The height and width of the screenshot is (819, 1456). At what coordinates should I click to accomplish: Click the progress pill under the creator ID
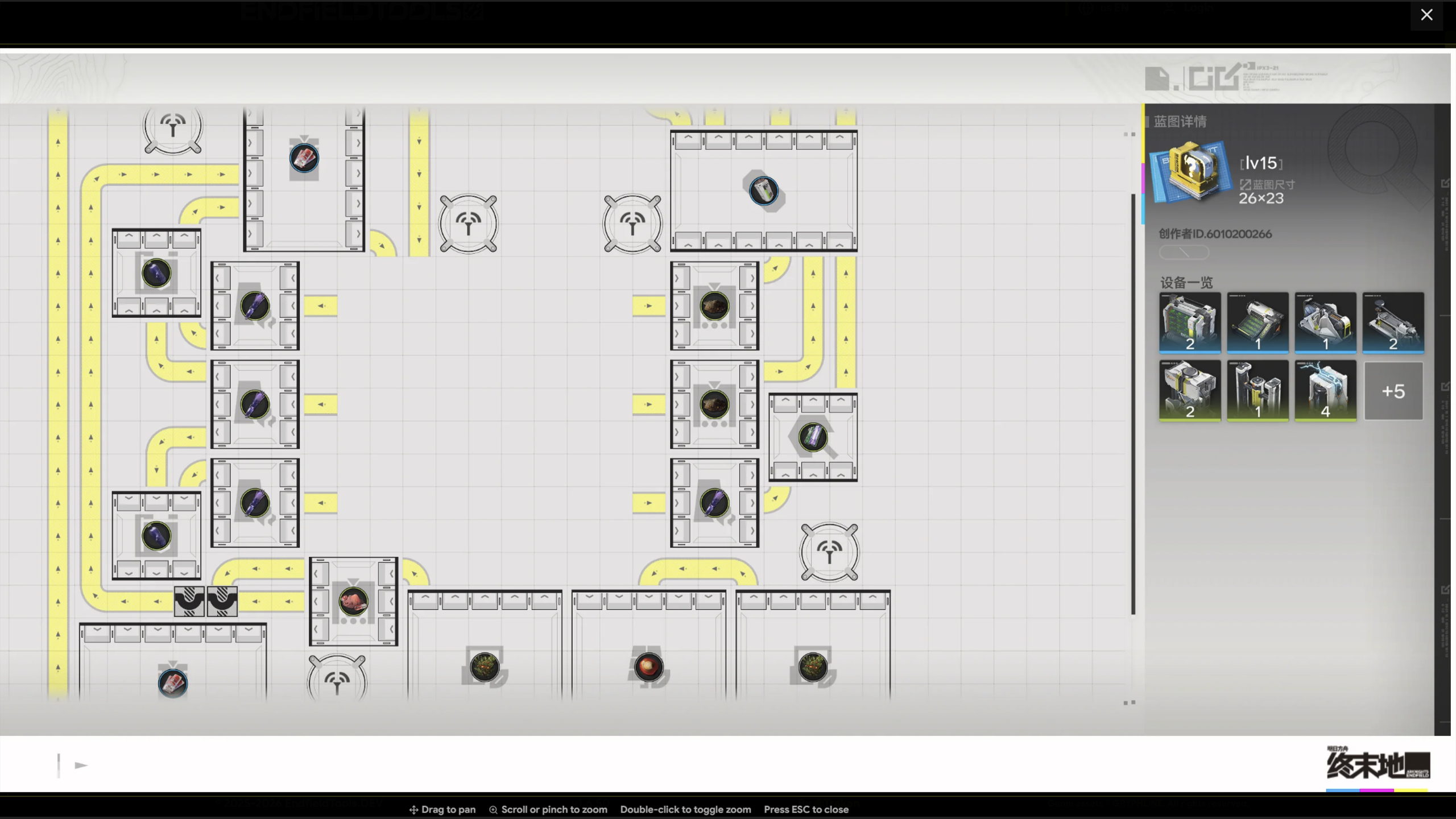pos(1185,252)
